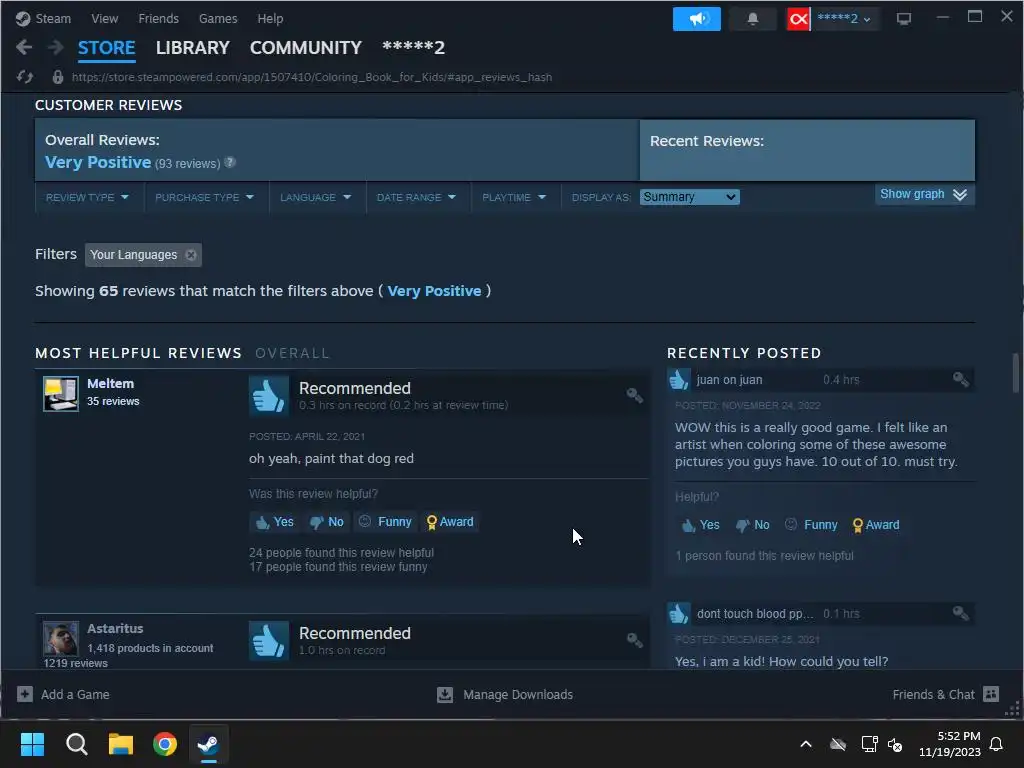
Task: Switch to Big Picture mode monitor icon
Action: pos(904,19)
